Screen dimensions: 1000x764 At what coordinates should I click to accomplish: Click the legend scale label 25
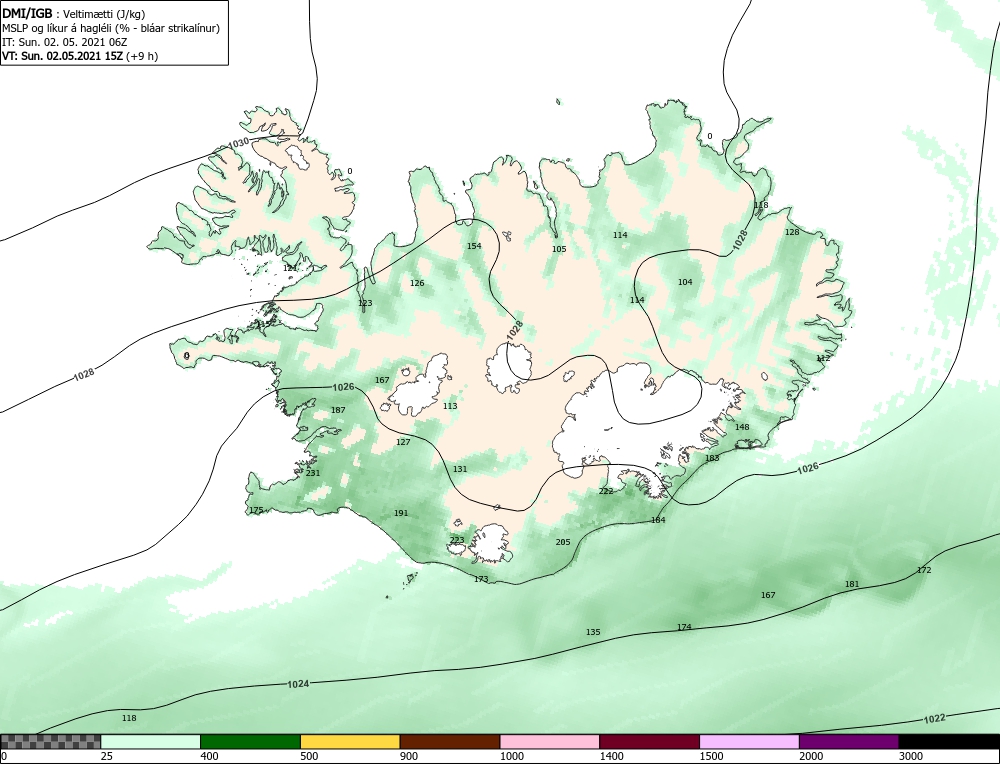tap(106, 756)
